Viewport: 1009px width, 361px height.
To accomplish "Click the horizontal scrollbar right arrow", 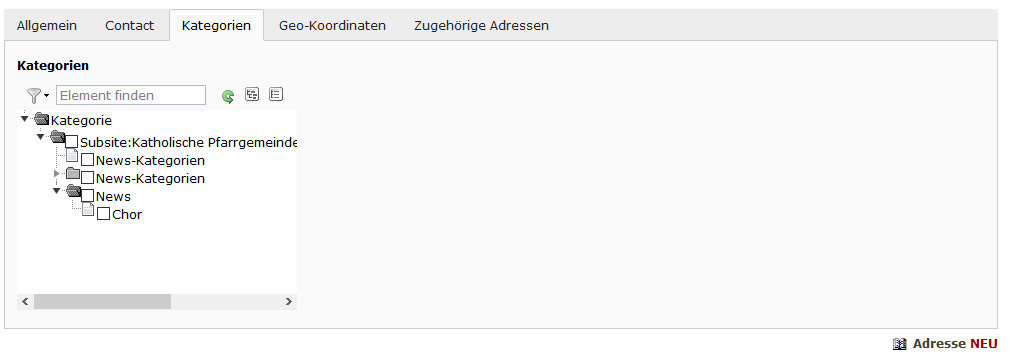I will tap(289, 301).
